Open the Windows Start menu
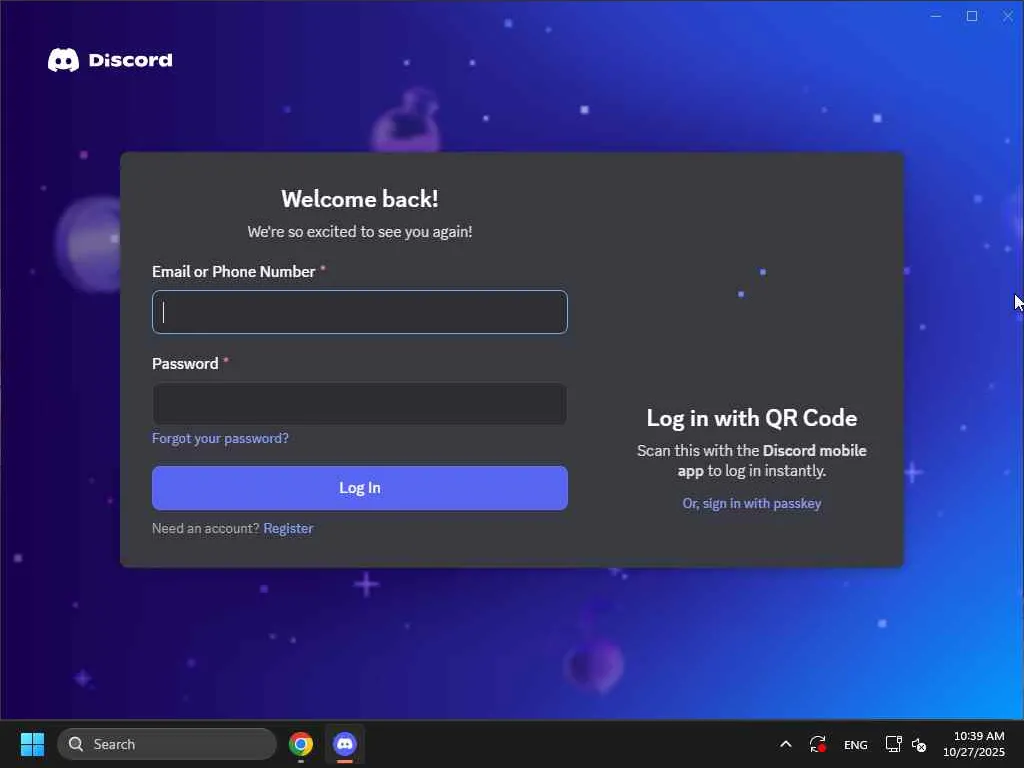Screen dimensions: 1024x768 [x=32, y=744]
